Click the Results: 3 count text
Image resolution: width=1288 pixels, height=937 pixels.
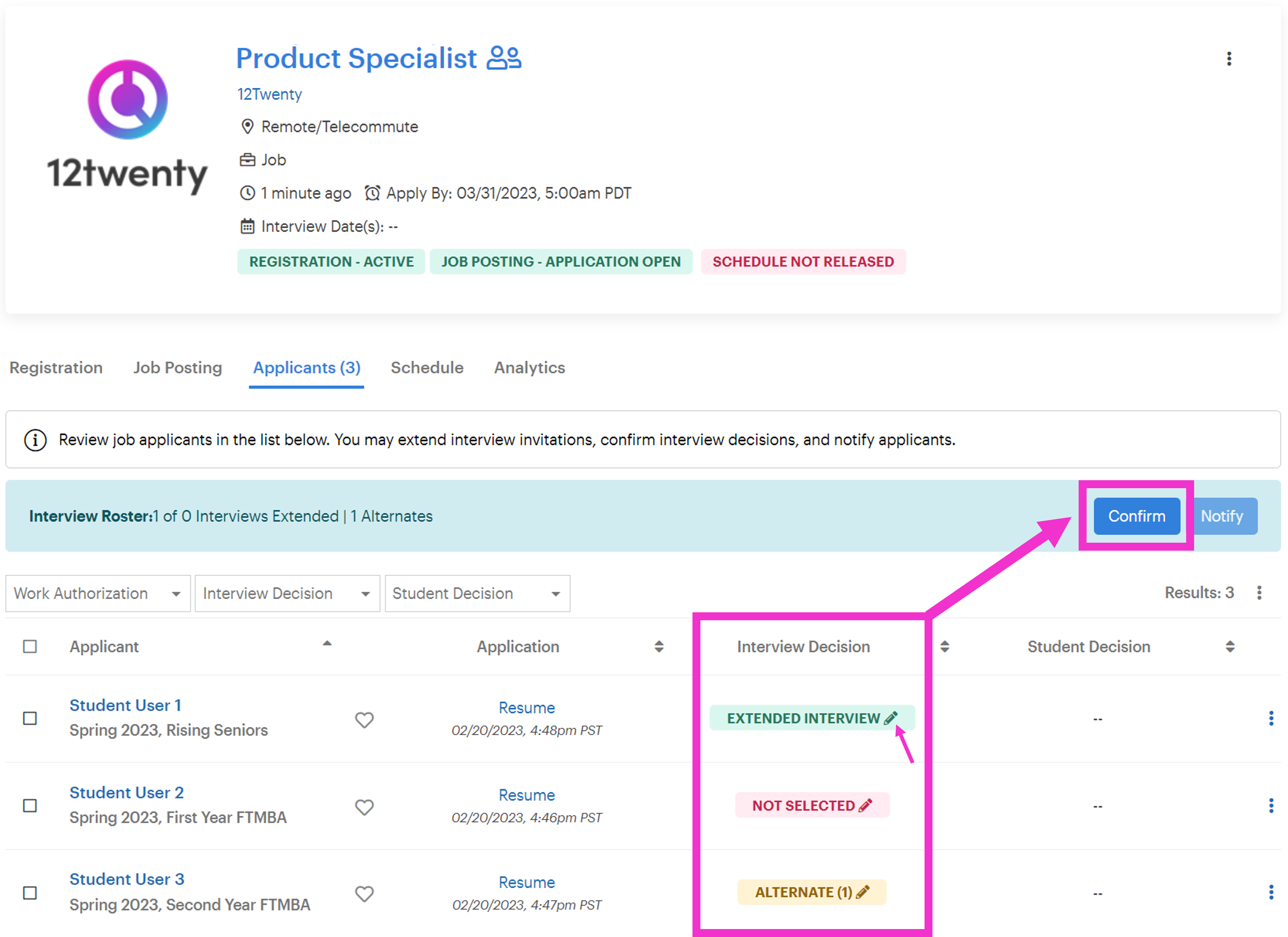coord(1199,593)
